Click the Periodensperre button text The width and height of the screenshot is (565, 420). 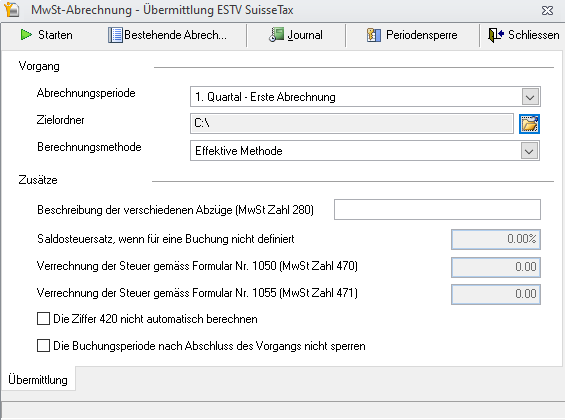tap(422, 35)
